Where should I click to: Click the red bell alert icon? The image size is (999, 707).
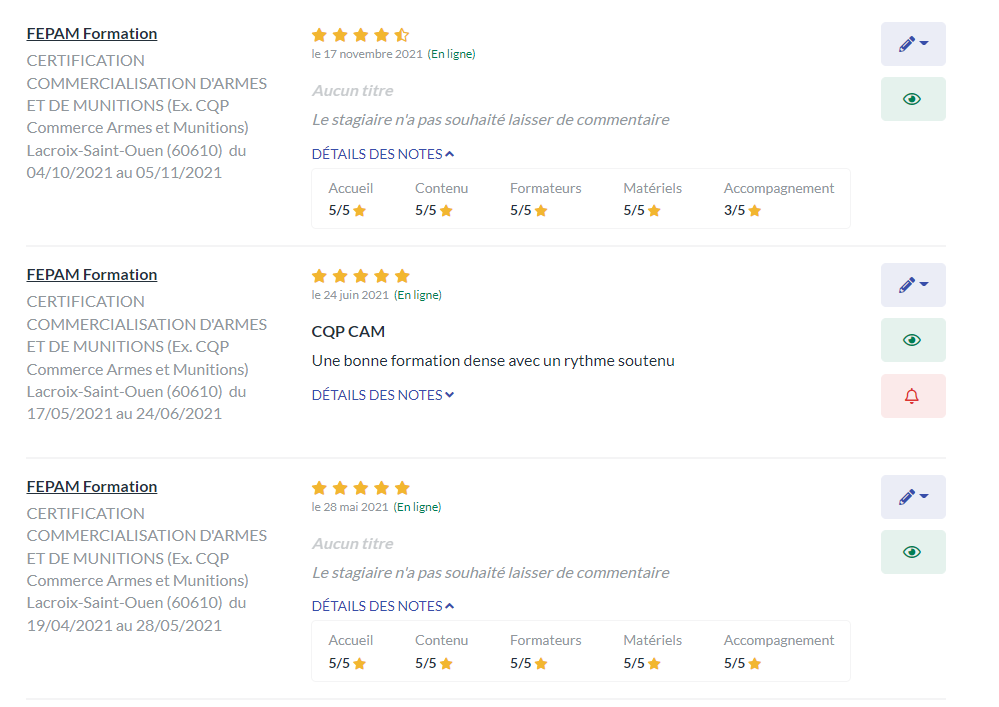pyautogui.click(x=913, y=396)
